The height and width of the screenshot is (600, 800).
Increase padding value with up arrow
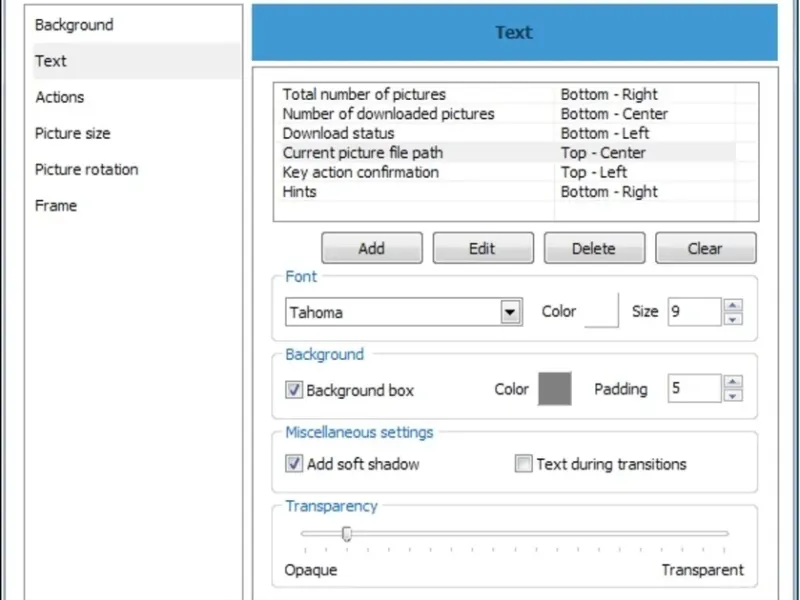734,381
